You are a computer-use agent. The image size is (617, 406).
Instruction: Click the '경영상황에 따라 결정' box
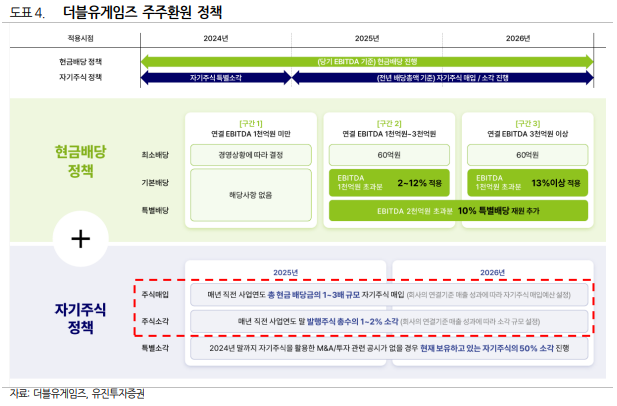coord(251,155)
